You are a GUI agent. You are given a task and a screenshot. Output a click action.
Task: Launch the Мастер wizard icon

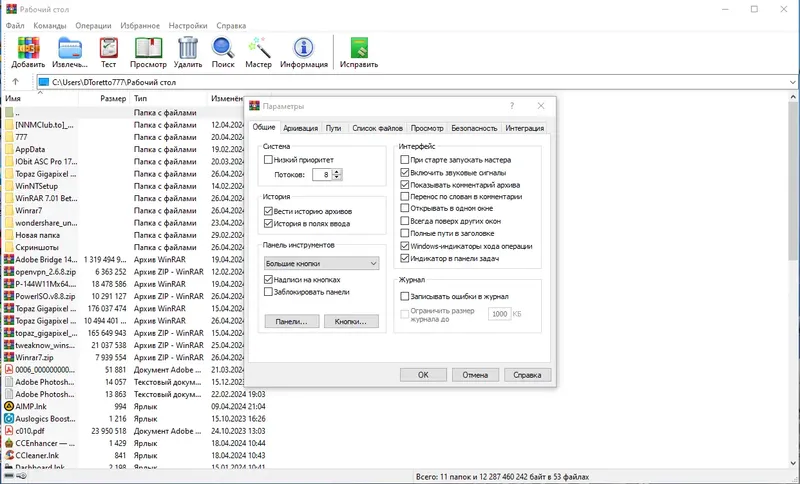click(x=259, y=47)
